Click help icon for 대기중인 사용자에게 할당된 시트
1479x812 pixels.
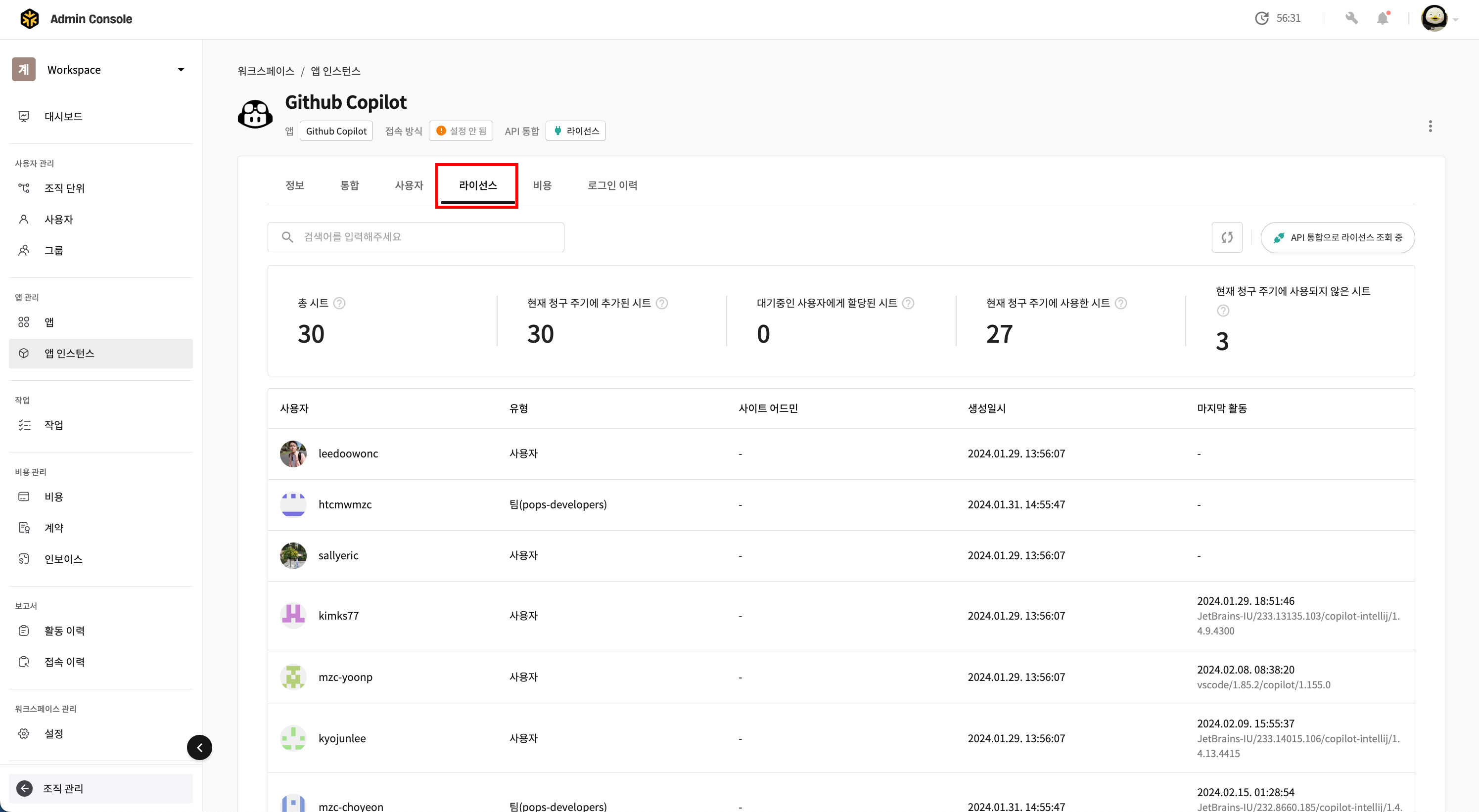click(x=908, y=303)
